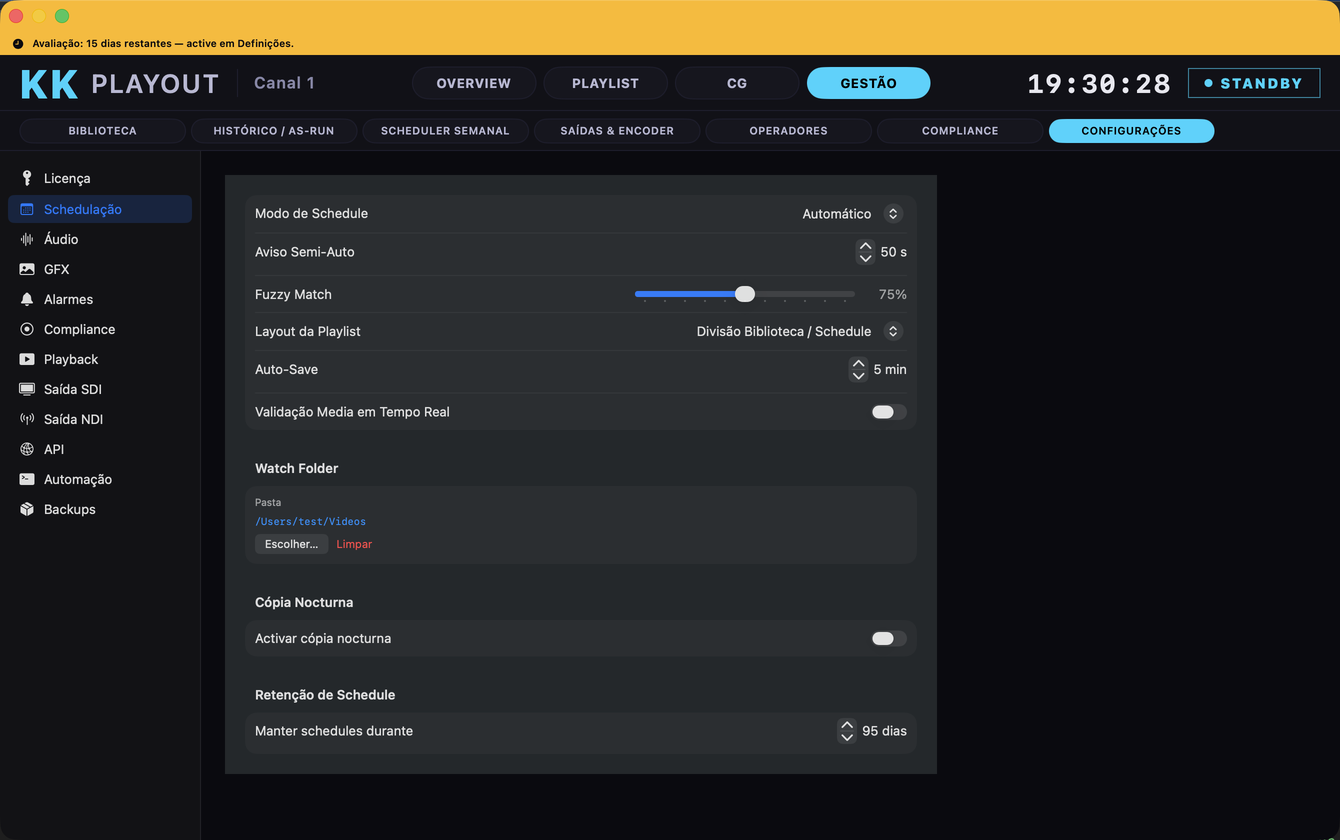Click the Escolher... folder button
The height and width of the screenshot is (840, 1340).
(291, 544)
